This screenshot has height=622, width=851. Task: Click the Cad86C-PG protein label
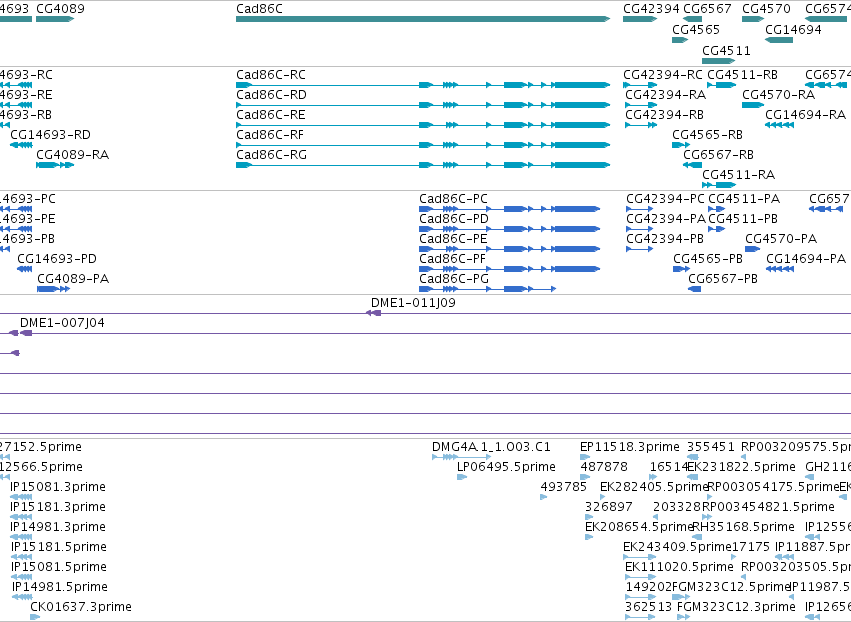point(454,279)
